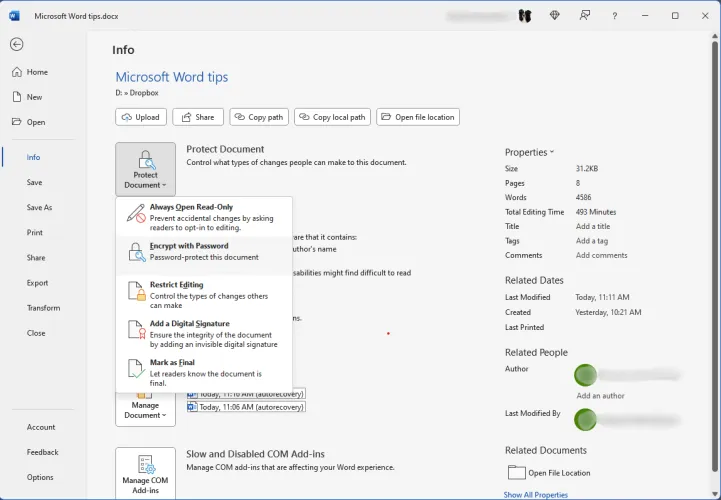Click the Always Open Read-Only icon

point(135,213)
